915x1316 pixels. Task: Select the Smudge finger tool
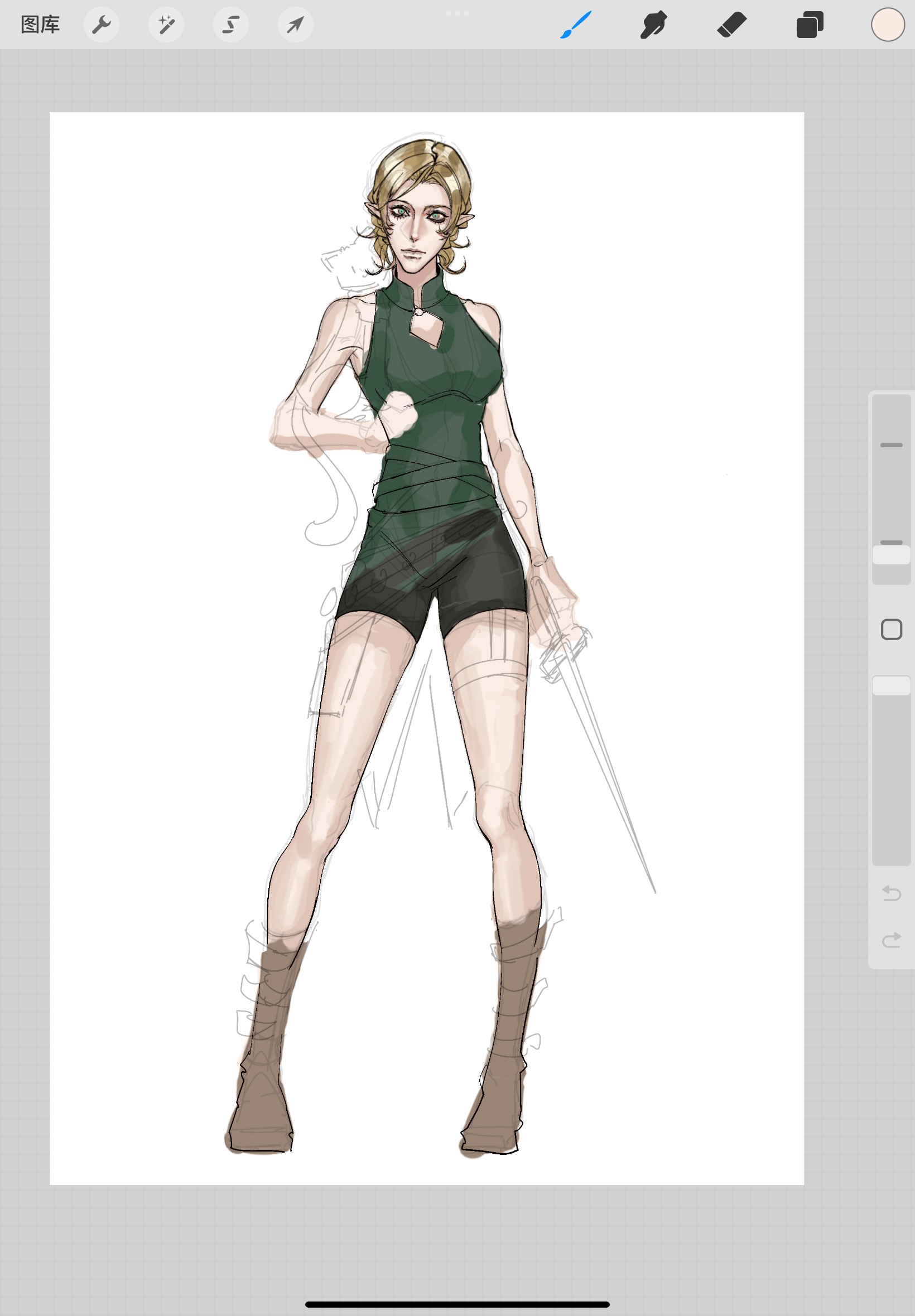click(653, 25)
